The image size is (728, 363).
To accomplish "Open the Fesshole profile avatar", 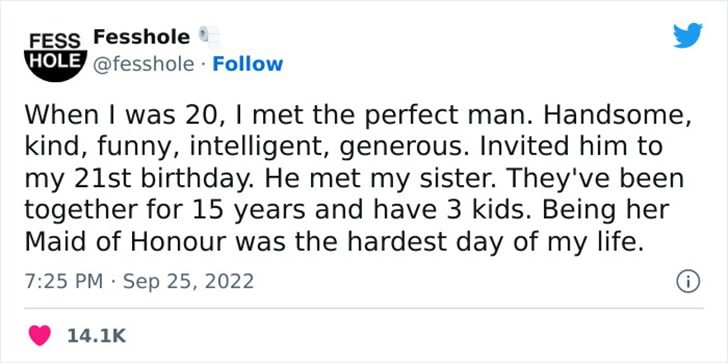I will coord(56,54).
